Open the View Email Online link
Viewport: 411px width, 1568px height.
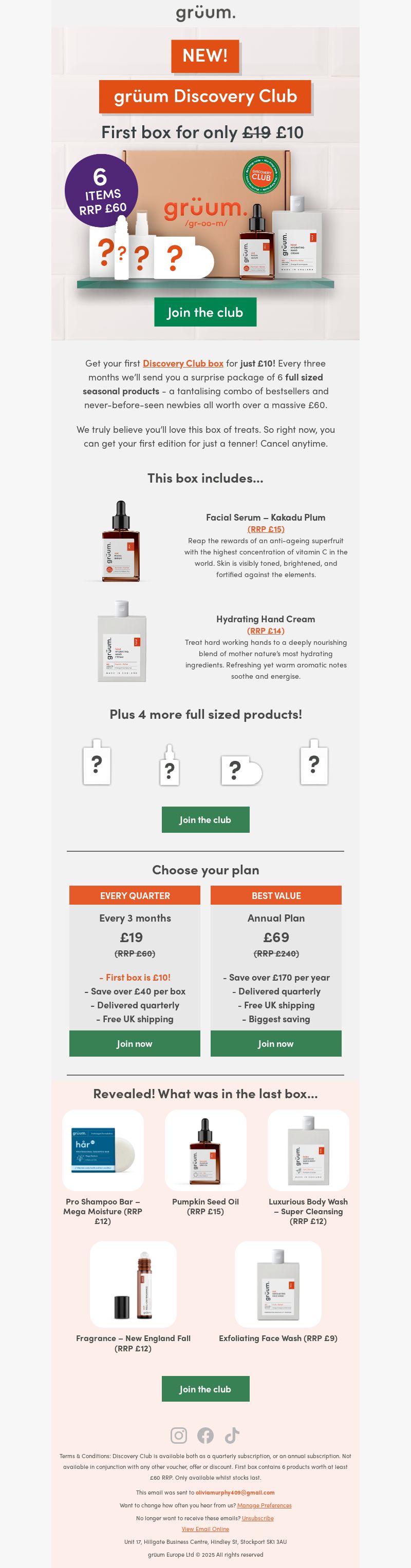coord(205,1528)
